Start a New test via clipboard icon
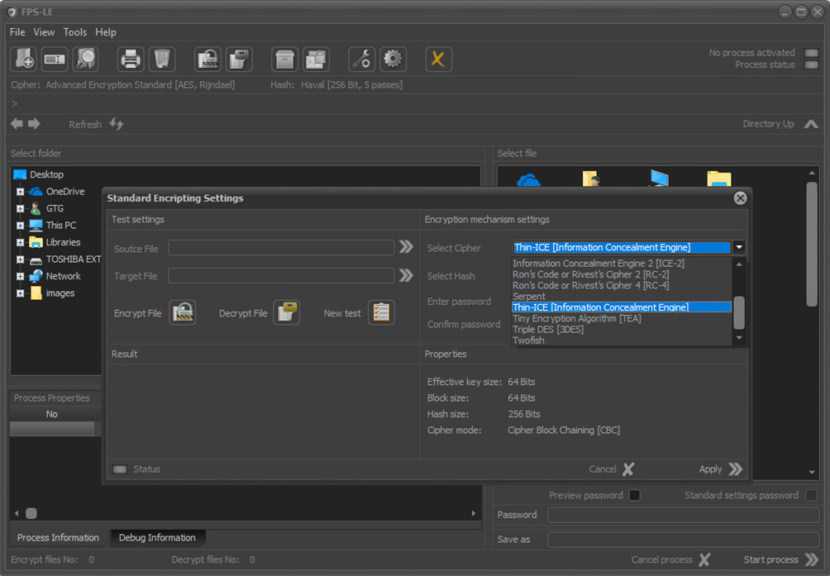Screen dimensions: 830x576 [381, 313]
